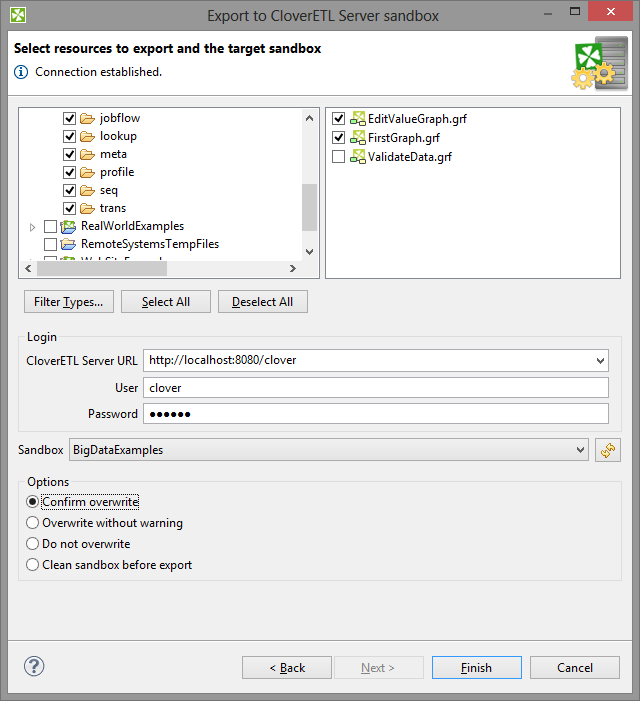Click the ValidateData.grf graph icon
The width and height of the screenshot is (640, 701).
click(358, 156)
